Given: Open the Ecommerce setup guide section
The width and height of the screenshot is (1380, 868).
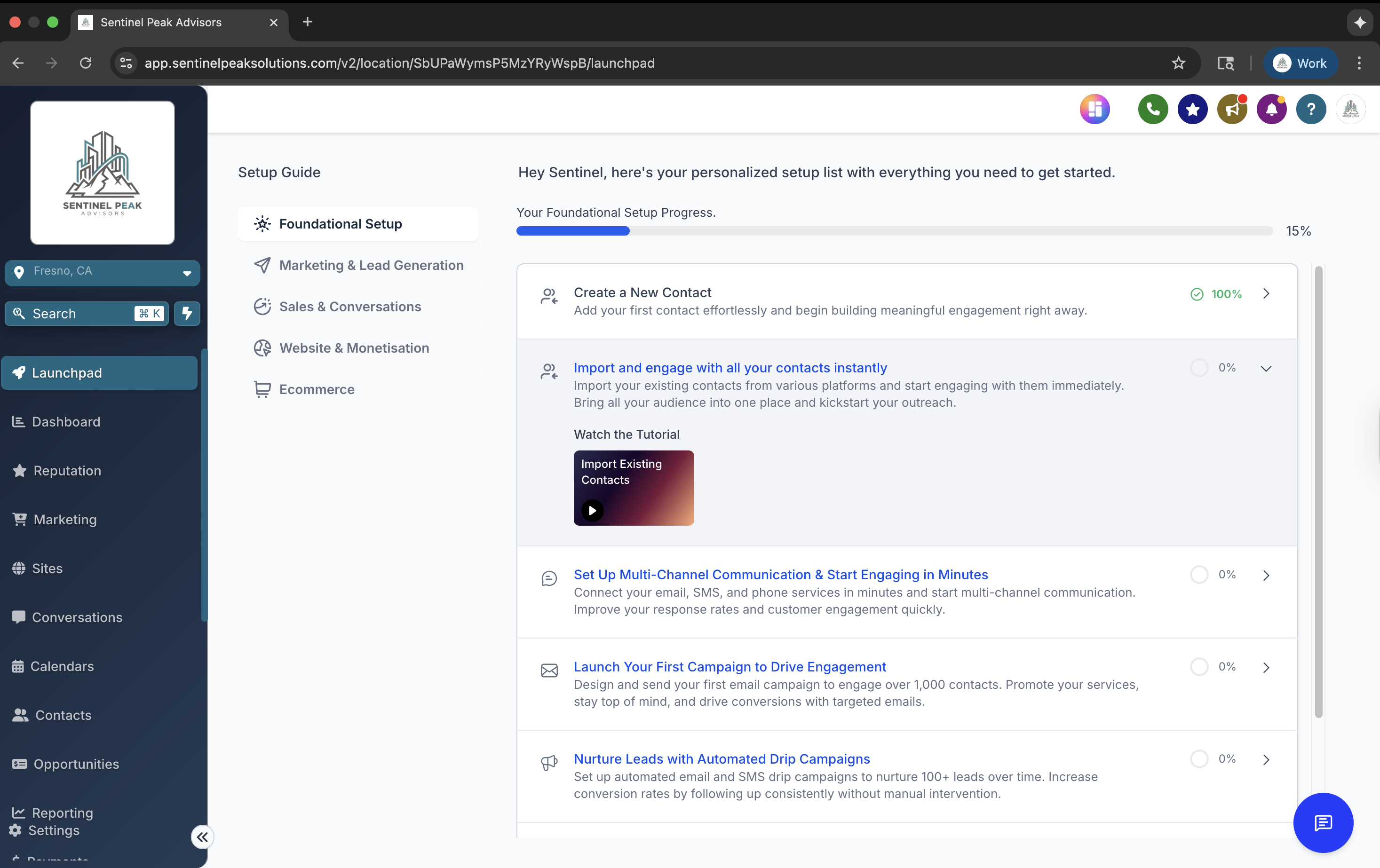Looking at the screenshot, I should click(x=317, y=389).
